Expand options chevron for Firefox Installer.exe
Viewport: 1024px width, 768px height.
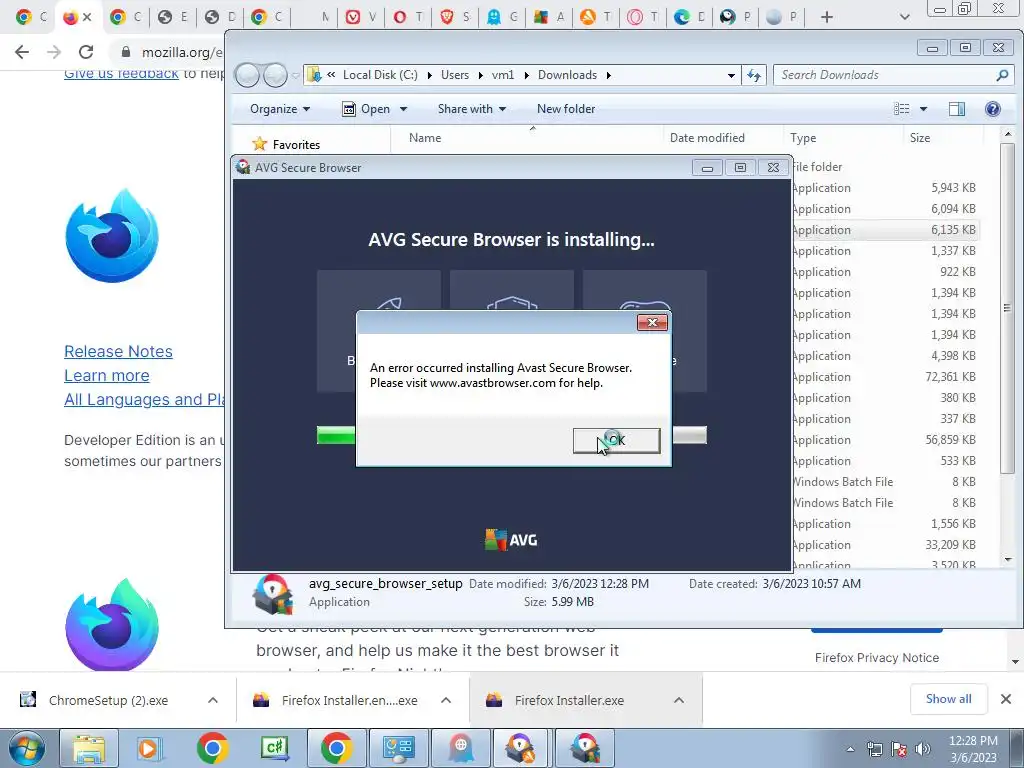pos(679,700)
